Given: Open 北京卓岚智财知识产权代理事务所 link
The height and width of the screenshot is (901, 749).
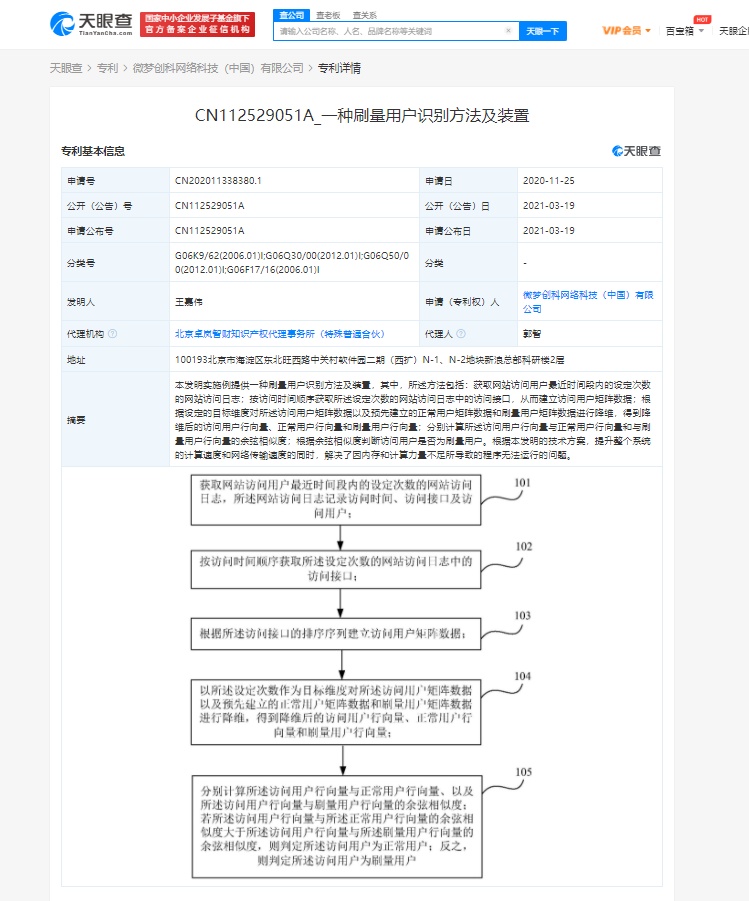Looking at the screenshot, I should (x=280, y=334).
